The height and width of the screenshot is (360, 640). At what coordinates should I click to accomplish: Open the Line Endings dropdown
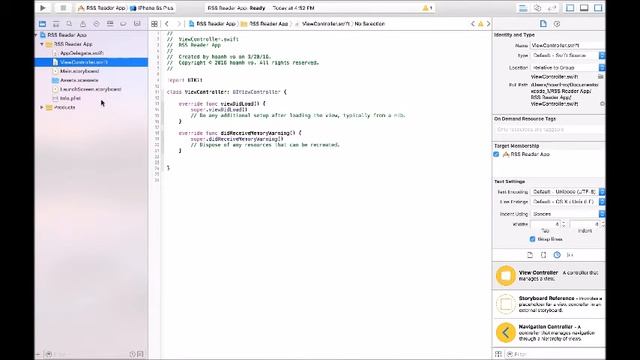pos(568,202)
